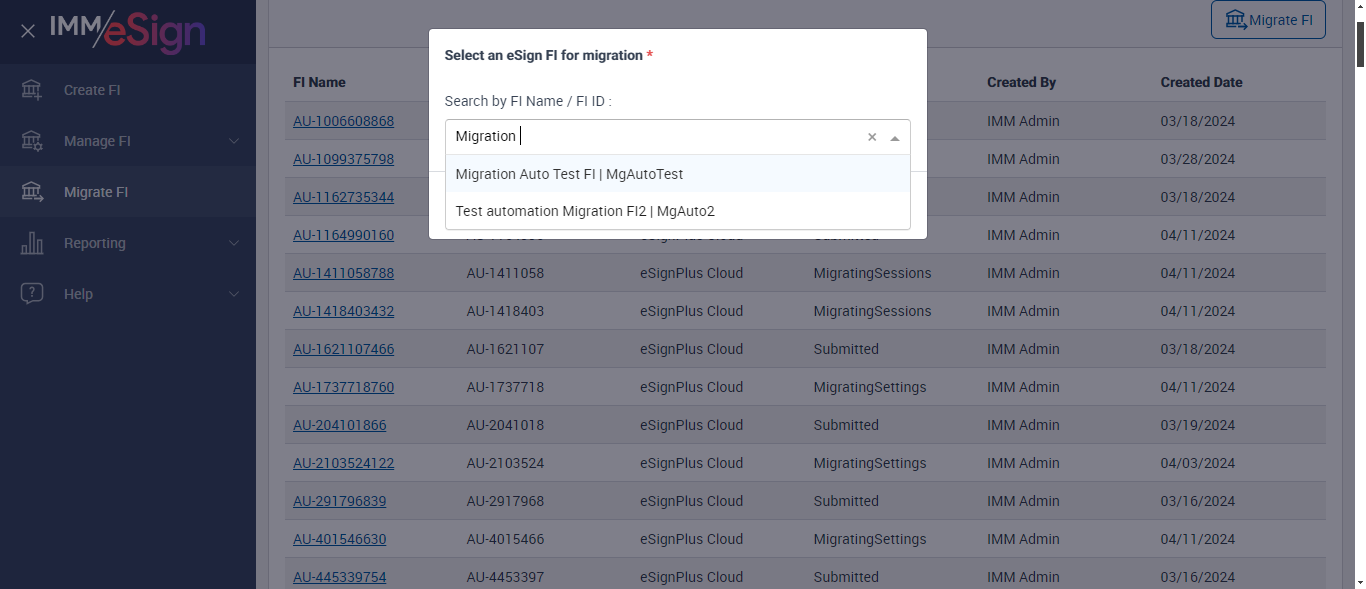Expand the Help submenu chevron
The width and height of the screenshot is (1366, 589).
(x=234, y=294)
